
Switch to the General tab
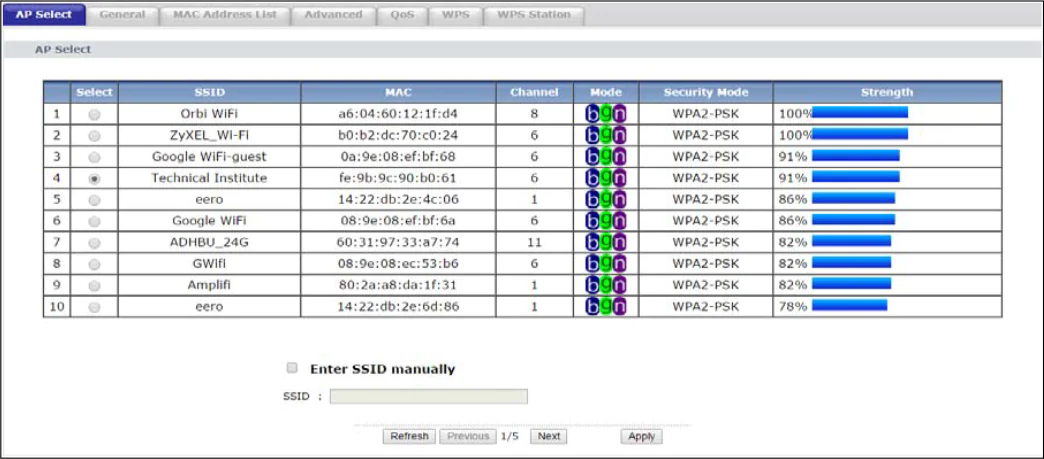122,15
